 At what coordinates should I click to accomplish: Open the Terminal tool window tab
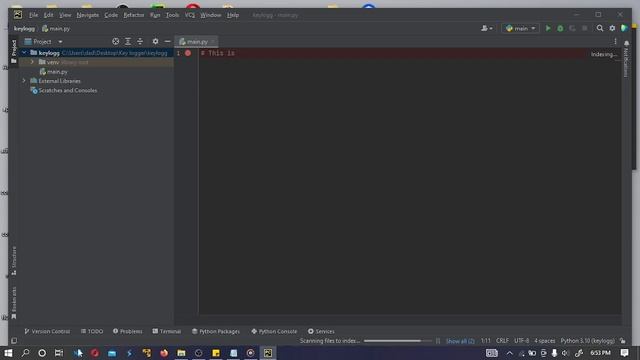[x=167, y=331]
